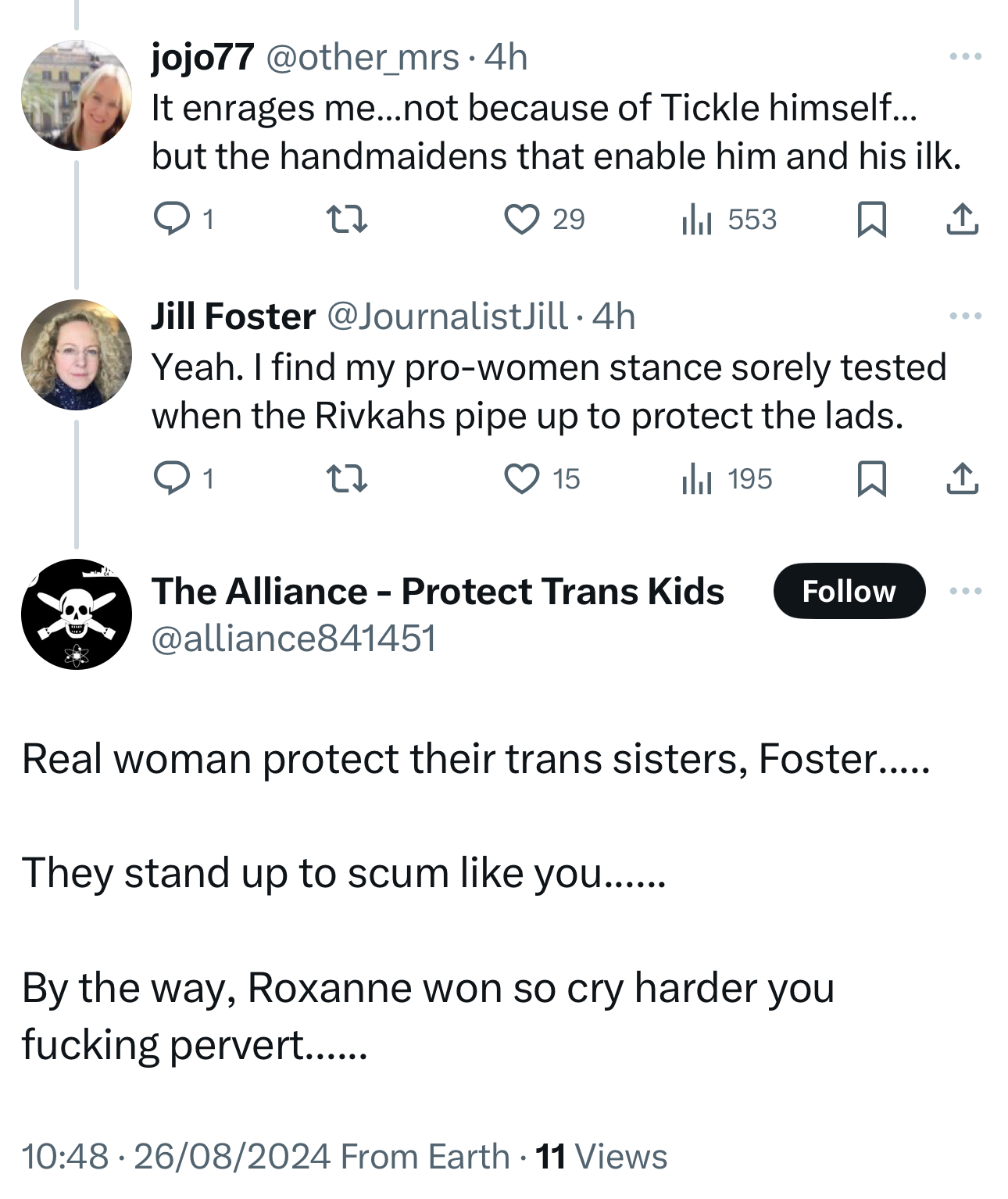Retweet jojo77's post
Image resolution: width=1008 pixels, height=1199 pixels.
346,219
